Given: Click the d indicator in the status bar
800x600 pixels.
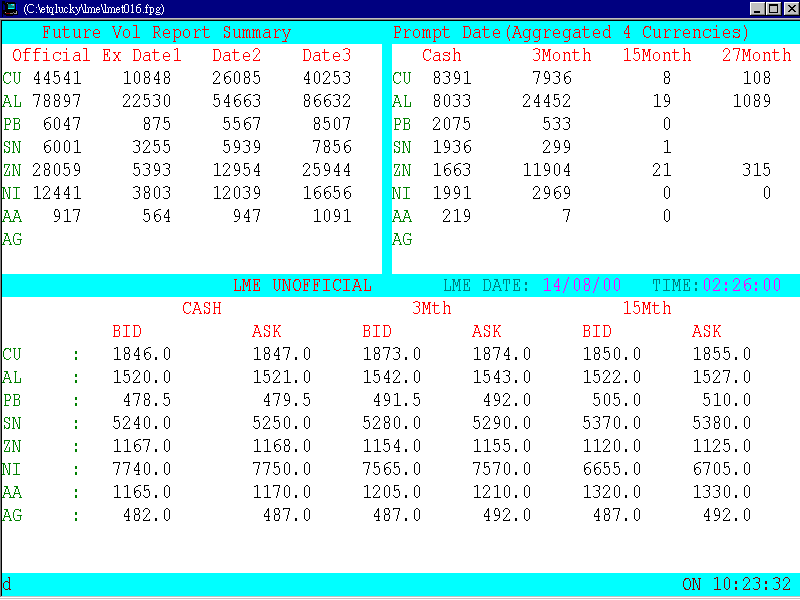Looking at the screenshot, I should [x=8, y=581].
